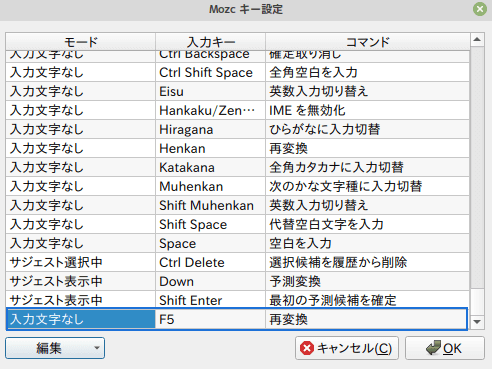
Task: Select the Hiragana input key cell
Action: (210, 129)
